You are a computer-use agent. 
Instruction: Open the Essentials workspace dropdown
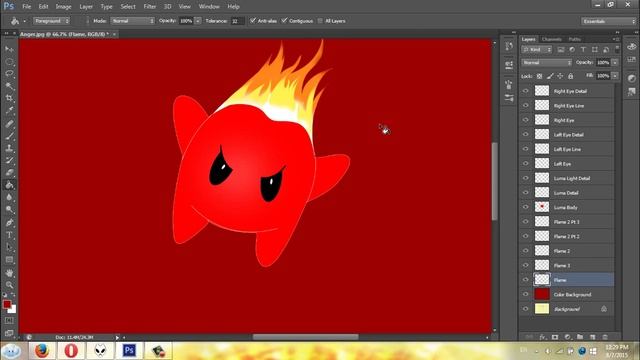609,21
